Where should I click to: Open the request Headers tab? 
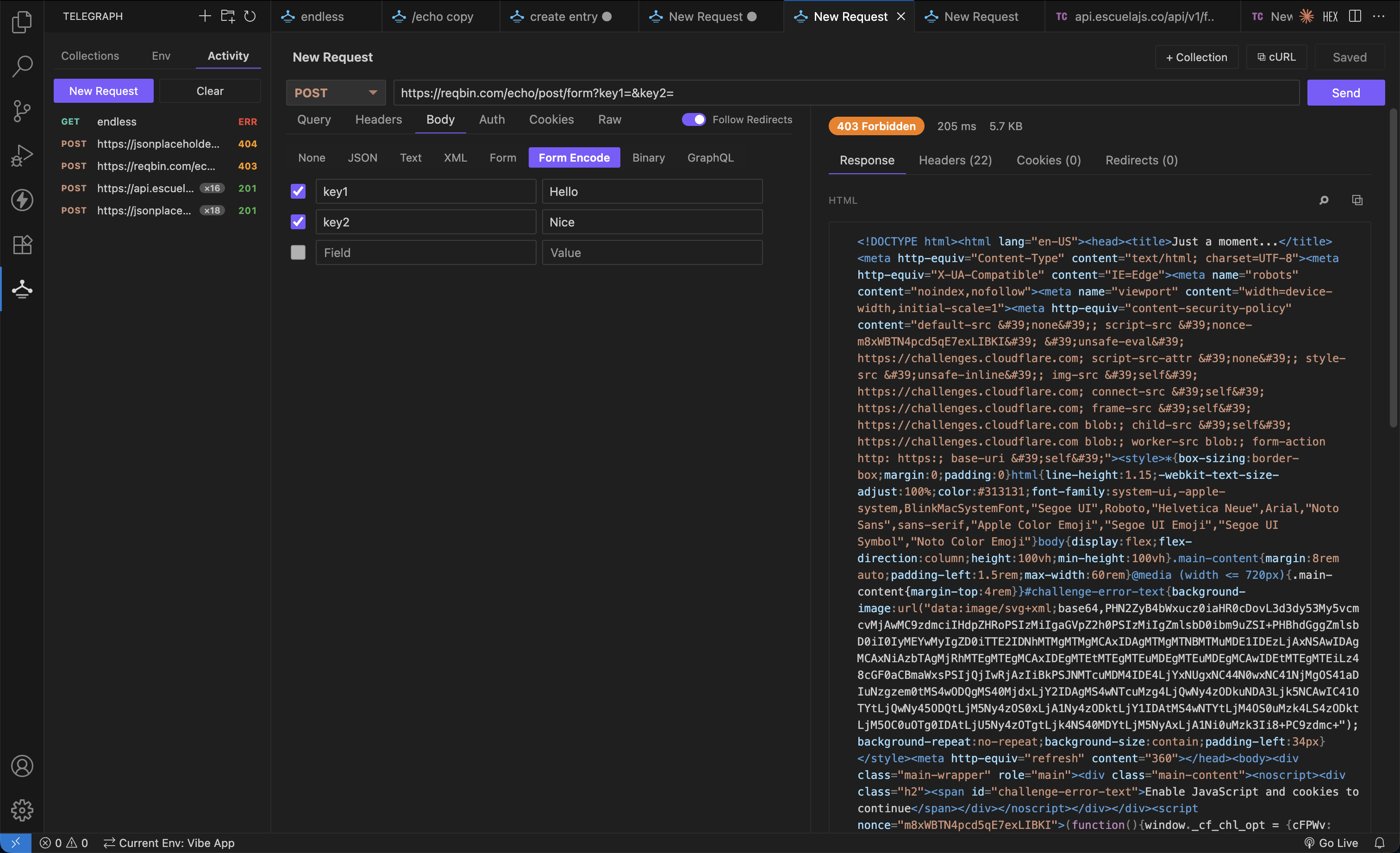pyautogui.click(x=378, y=119)
